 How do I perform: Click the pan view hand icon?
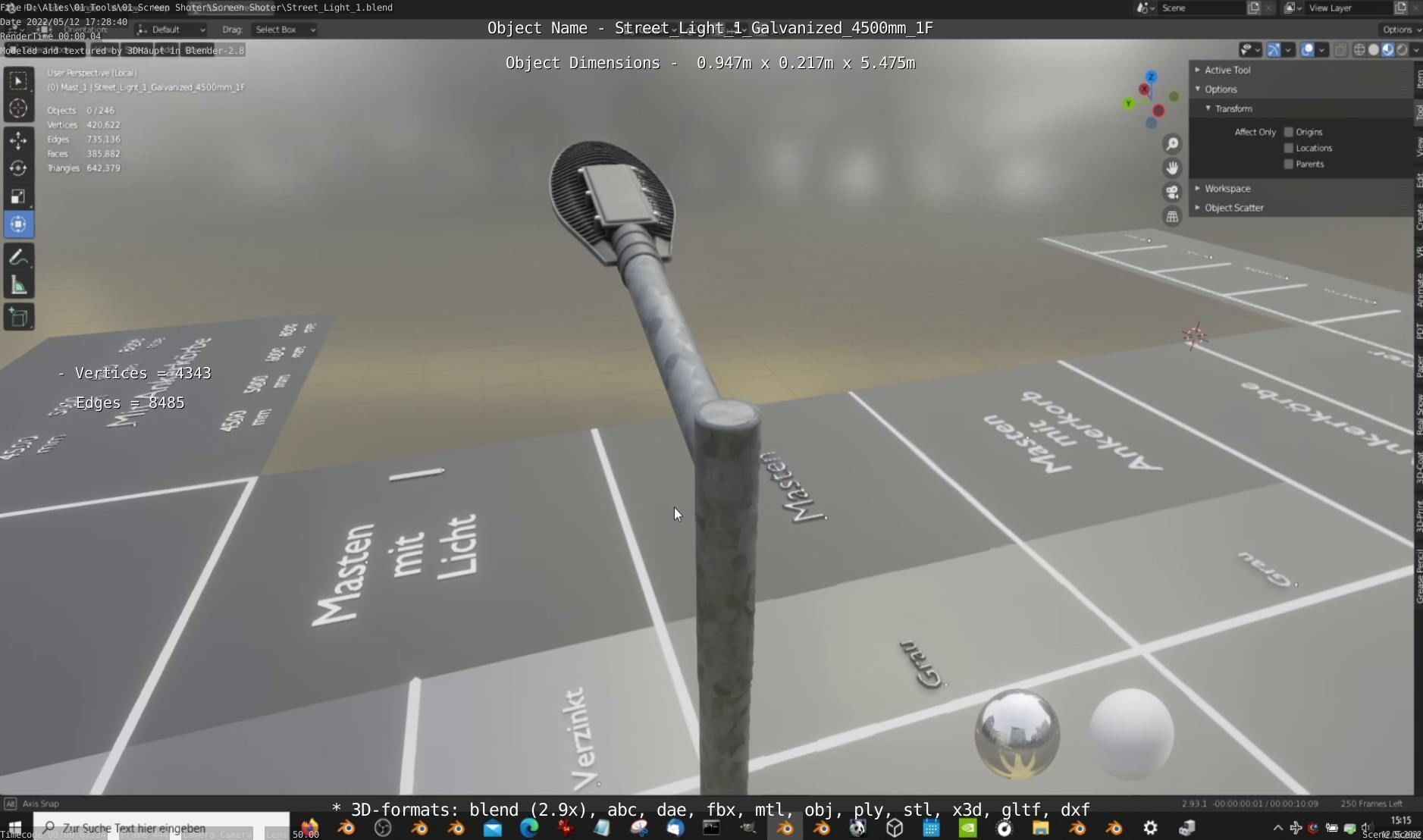coord(1172,168)
